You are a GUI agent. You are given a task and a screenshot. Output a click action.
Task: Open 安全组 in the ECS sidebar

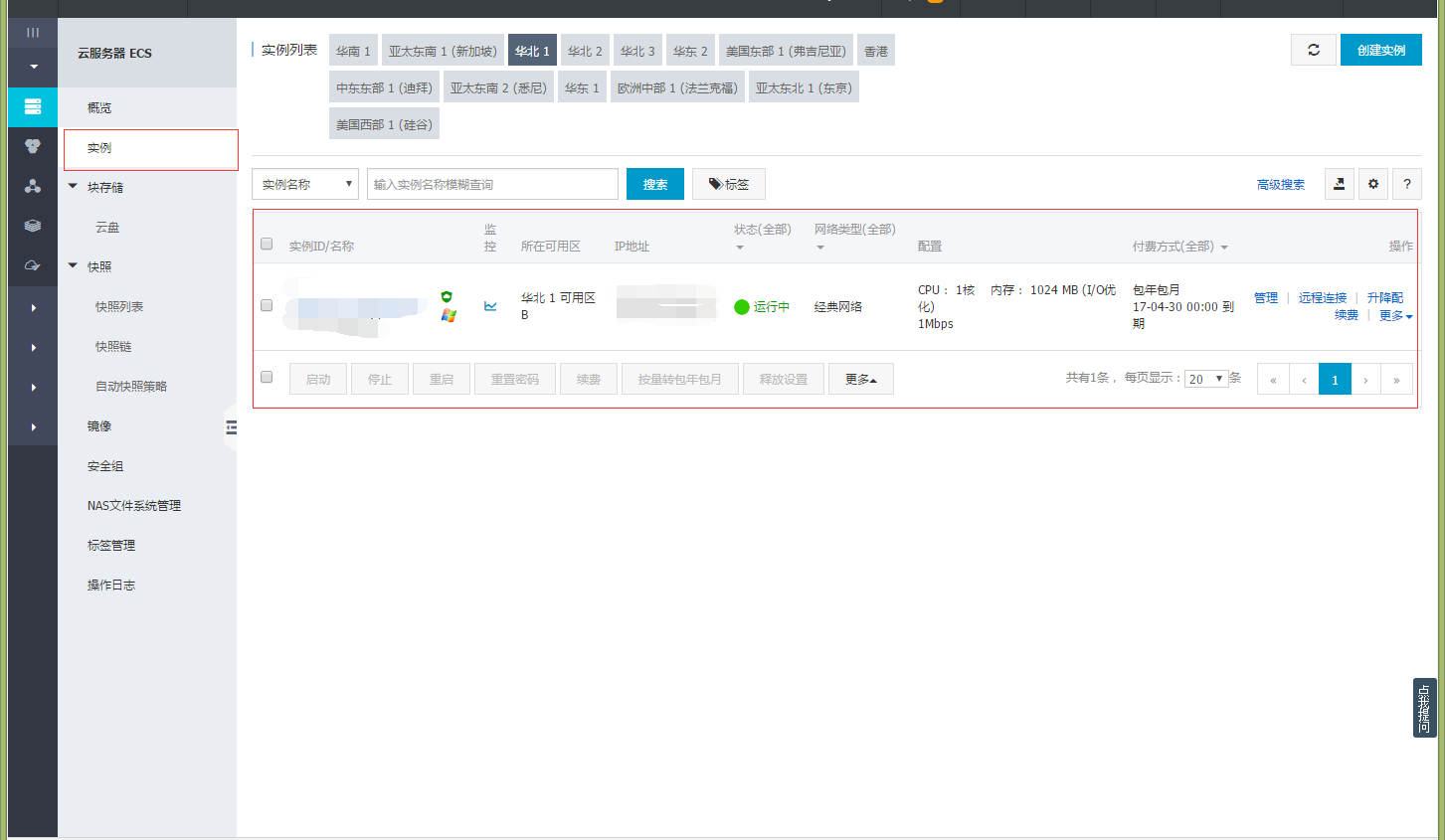[x=105, y=465]
